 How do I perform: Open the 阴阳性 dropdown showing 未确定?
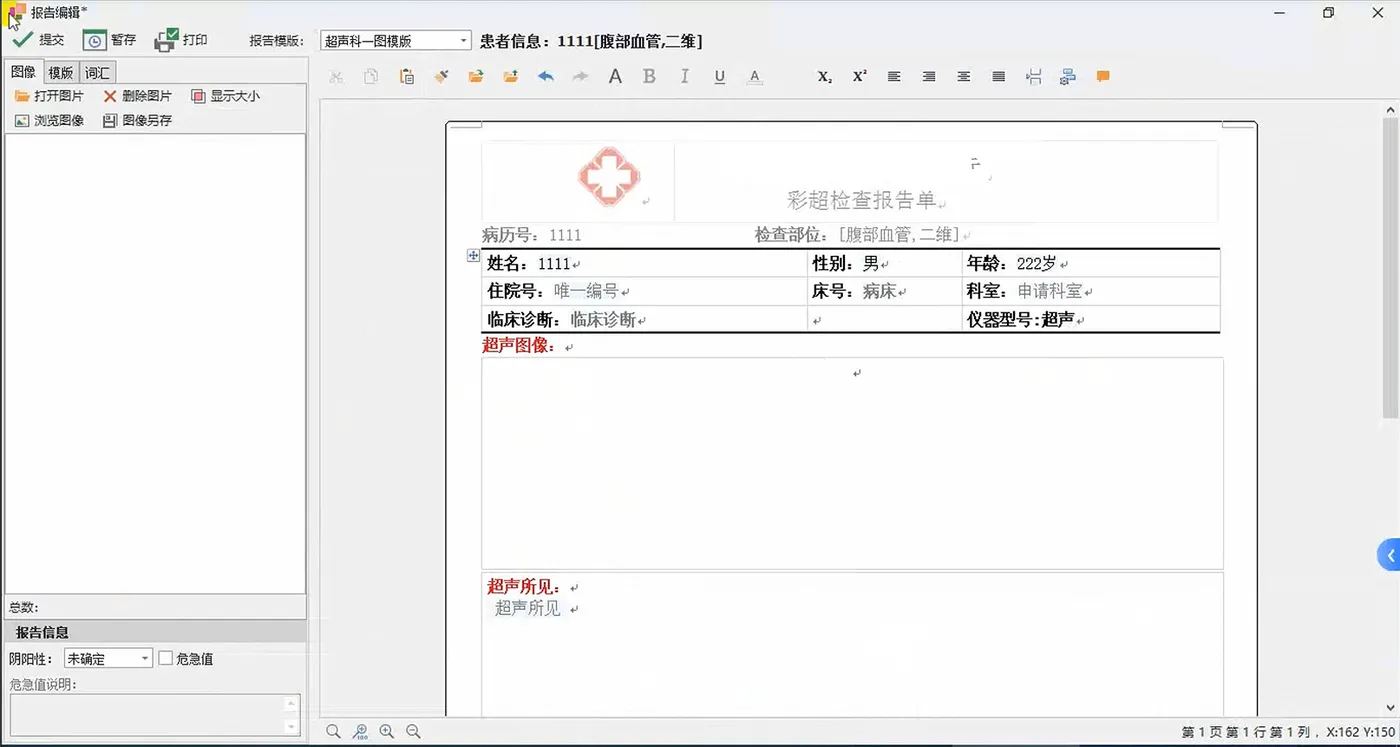[108, 658]
